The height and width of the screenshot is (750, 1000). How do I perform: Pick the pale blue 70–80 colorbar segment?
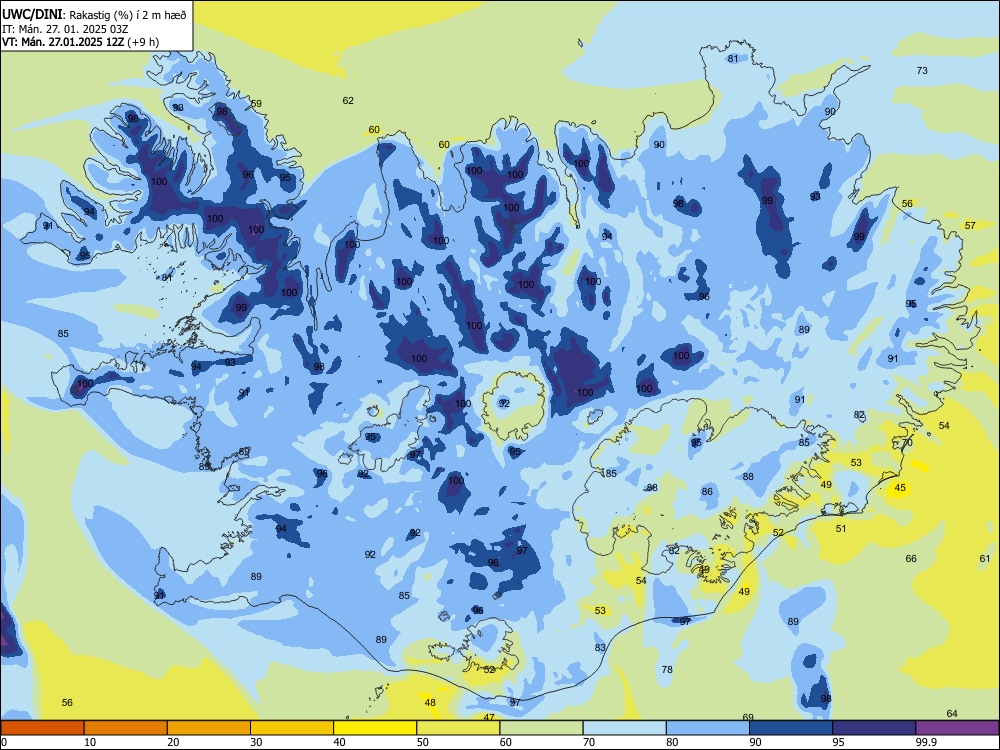pyautogui.click(x=625, y=728)
